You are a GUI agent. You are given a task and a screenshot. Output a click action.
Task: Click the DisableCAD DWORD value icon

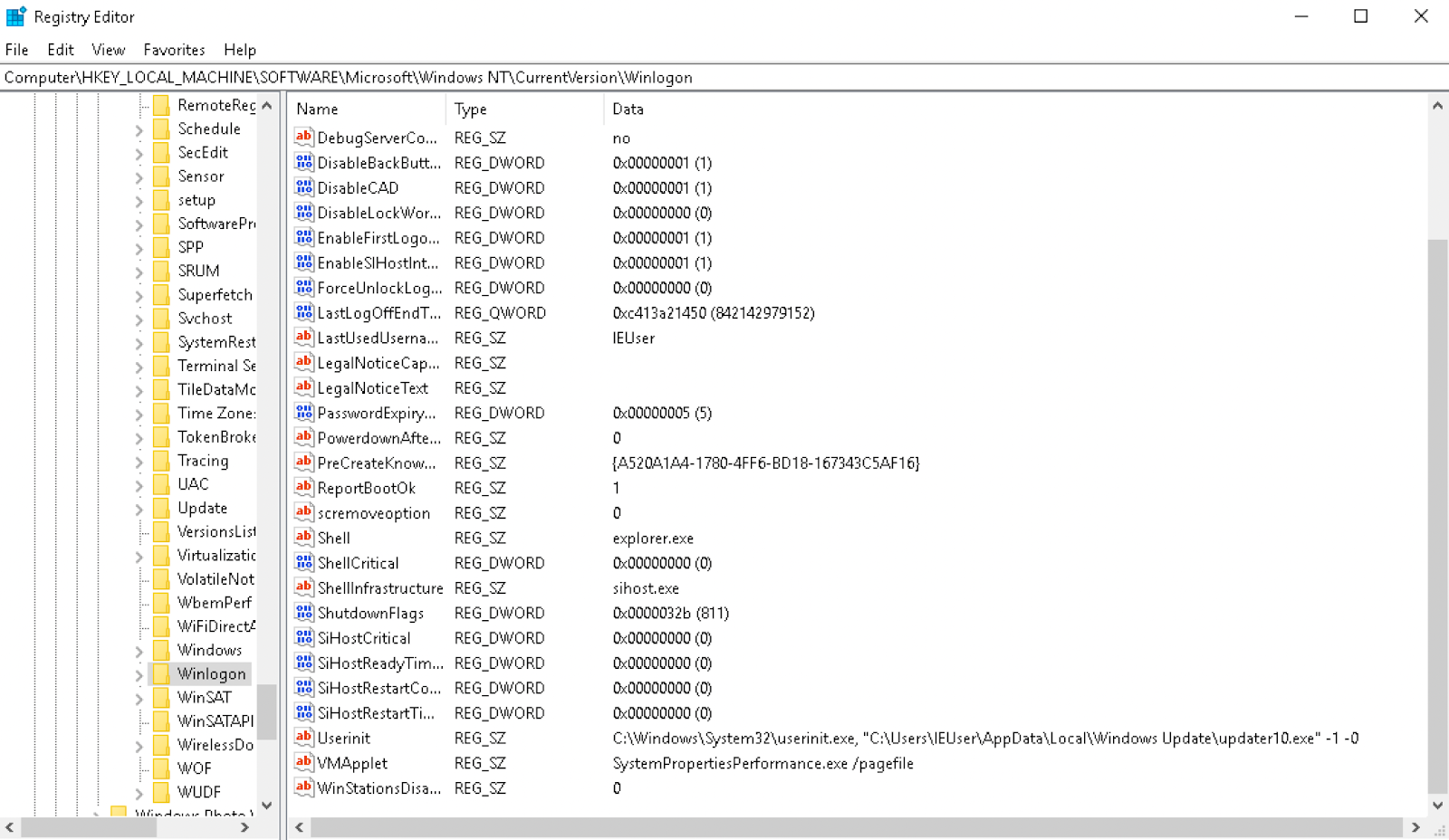click(x=303, y=187)
